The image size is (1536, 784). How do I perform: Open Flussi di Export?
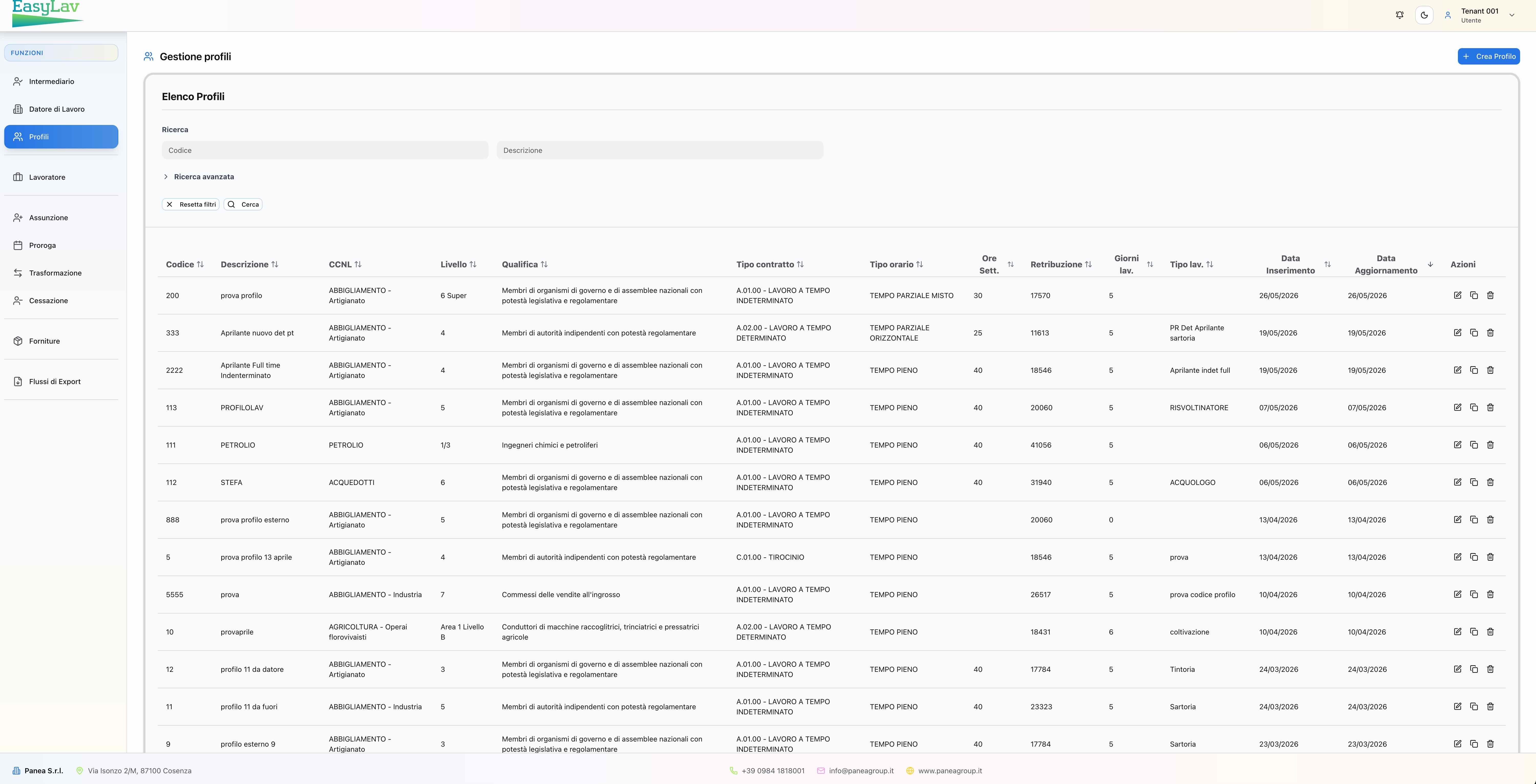point(61,382)
